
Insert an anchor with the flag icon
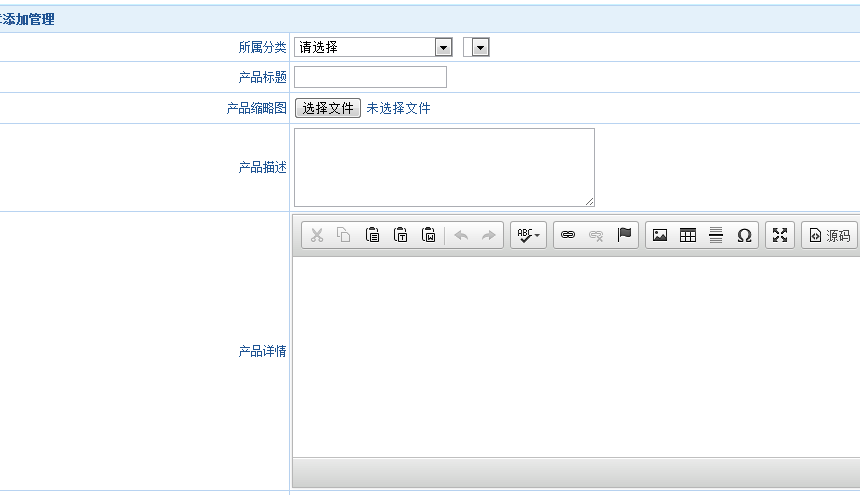coord(624,235)
